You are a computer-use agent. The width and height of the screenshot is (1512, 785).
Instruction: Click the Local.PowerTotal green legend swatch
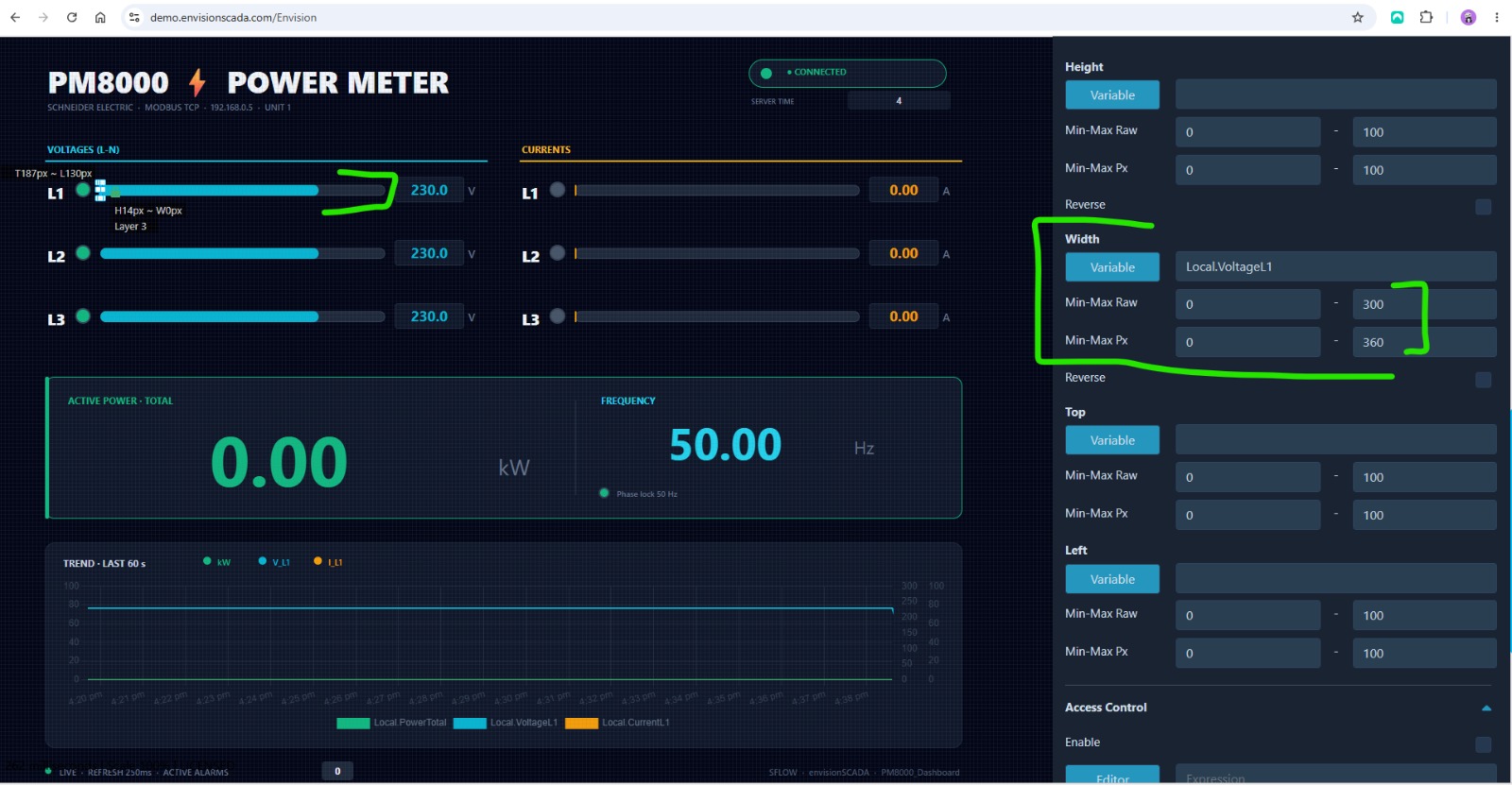click(x=353, y=724)
